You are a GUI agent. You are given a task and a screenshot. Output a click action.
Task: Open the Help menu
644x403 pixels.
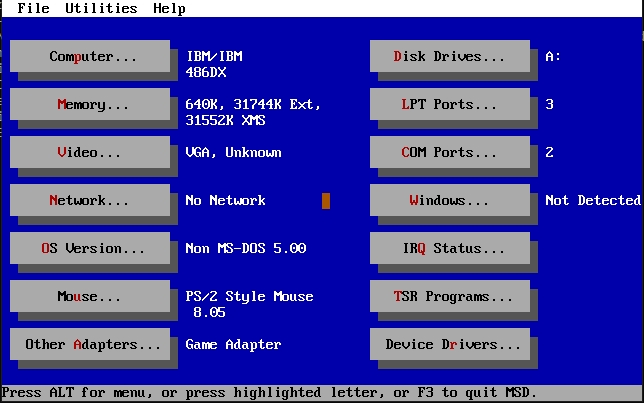coord(169,8)
